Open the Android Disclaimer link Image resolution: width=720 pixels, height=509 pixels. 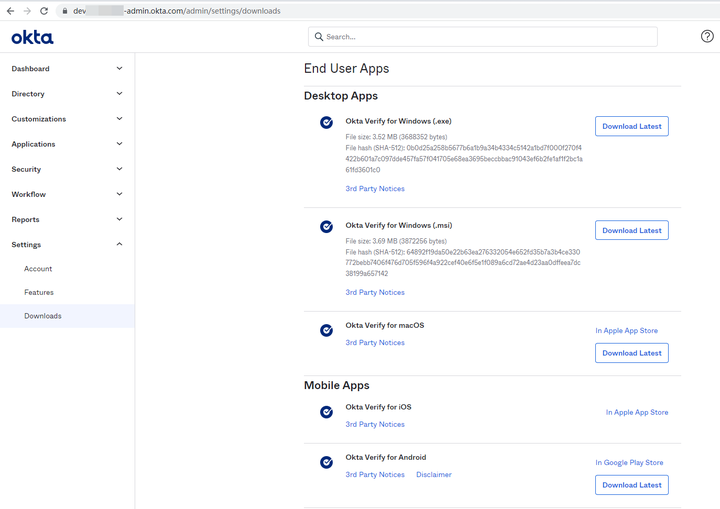[x=434, y=475]
